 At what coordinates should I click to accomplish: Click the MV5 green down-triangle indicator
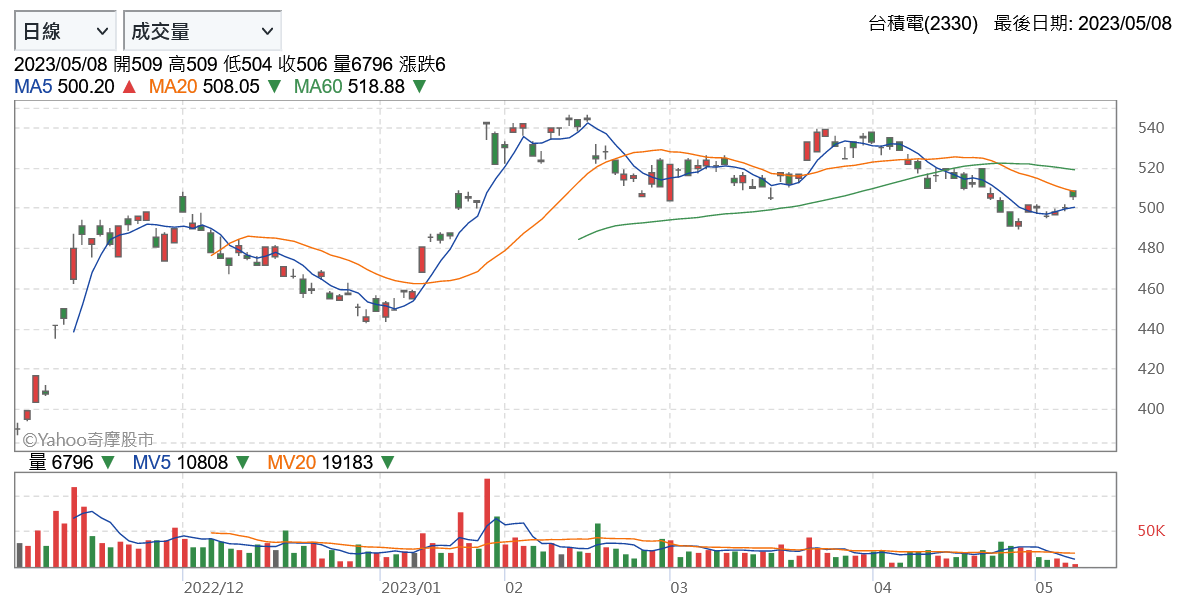click(x=243, y=462)
